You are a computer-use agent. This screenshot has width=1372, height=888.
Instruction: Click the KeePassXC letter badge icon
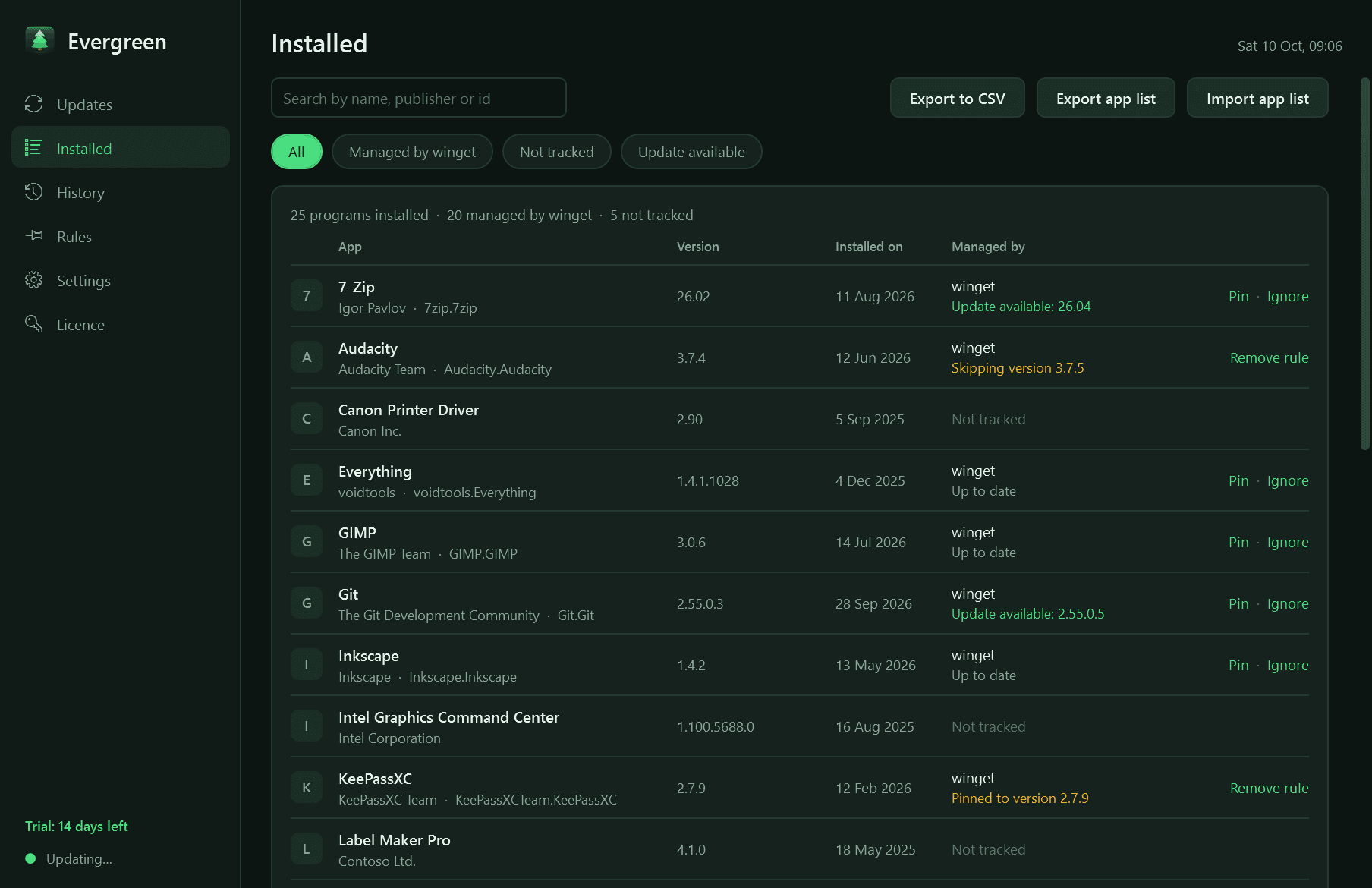pyautogui.click(x=307, y=788)
